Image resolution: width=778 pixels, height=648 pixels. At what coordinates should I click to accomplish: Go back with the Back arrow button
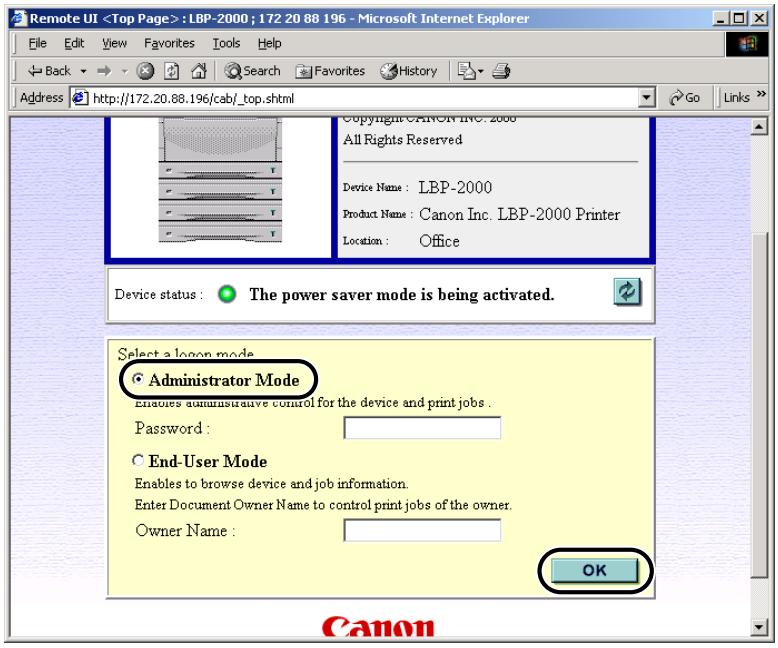(x=49, y=71)
